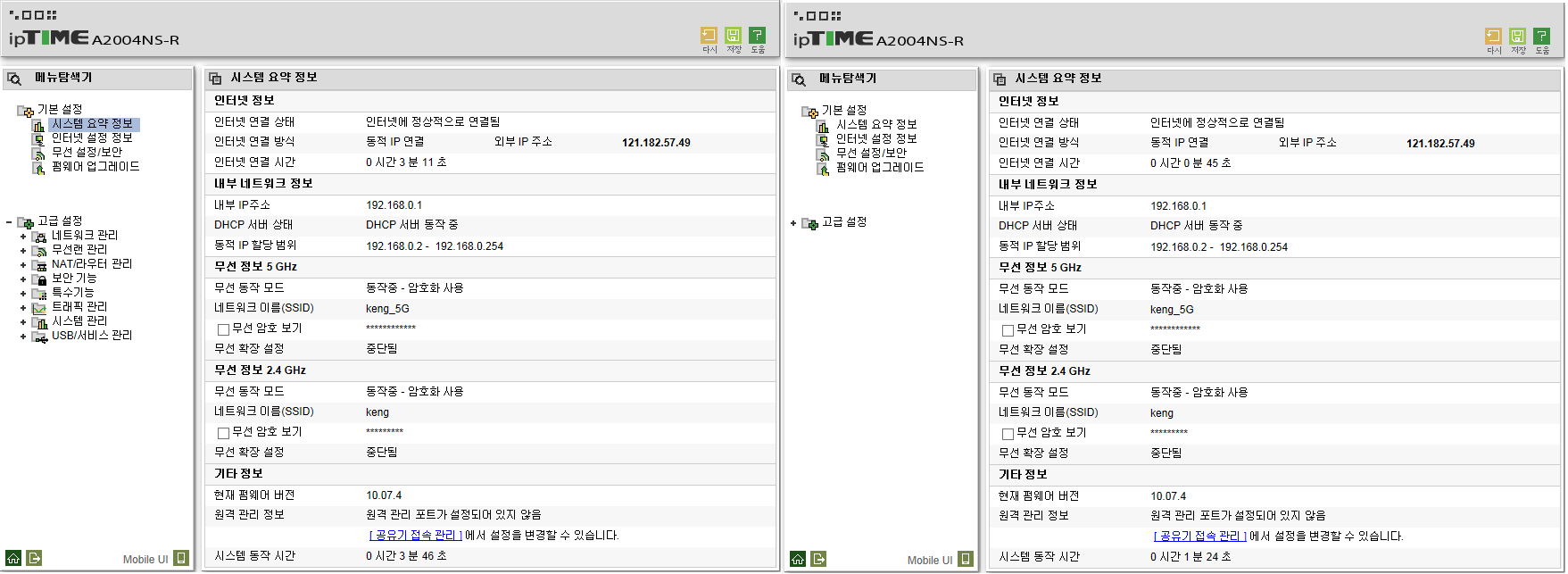
Task: Click the 트래픽 관리 graph icon
Action: coord(39,307)
